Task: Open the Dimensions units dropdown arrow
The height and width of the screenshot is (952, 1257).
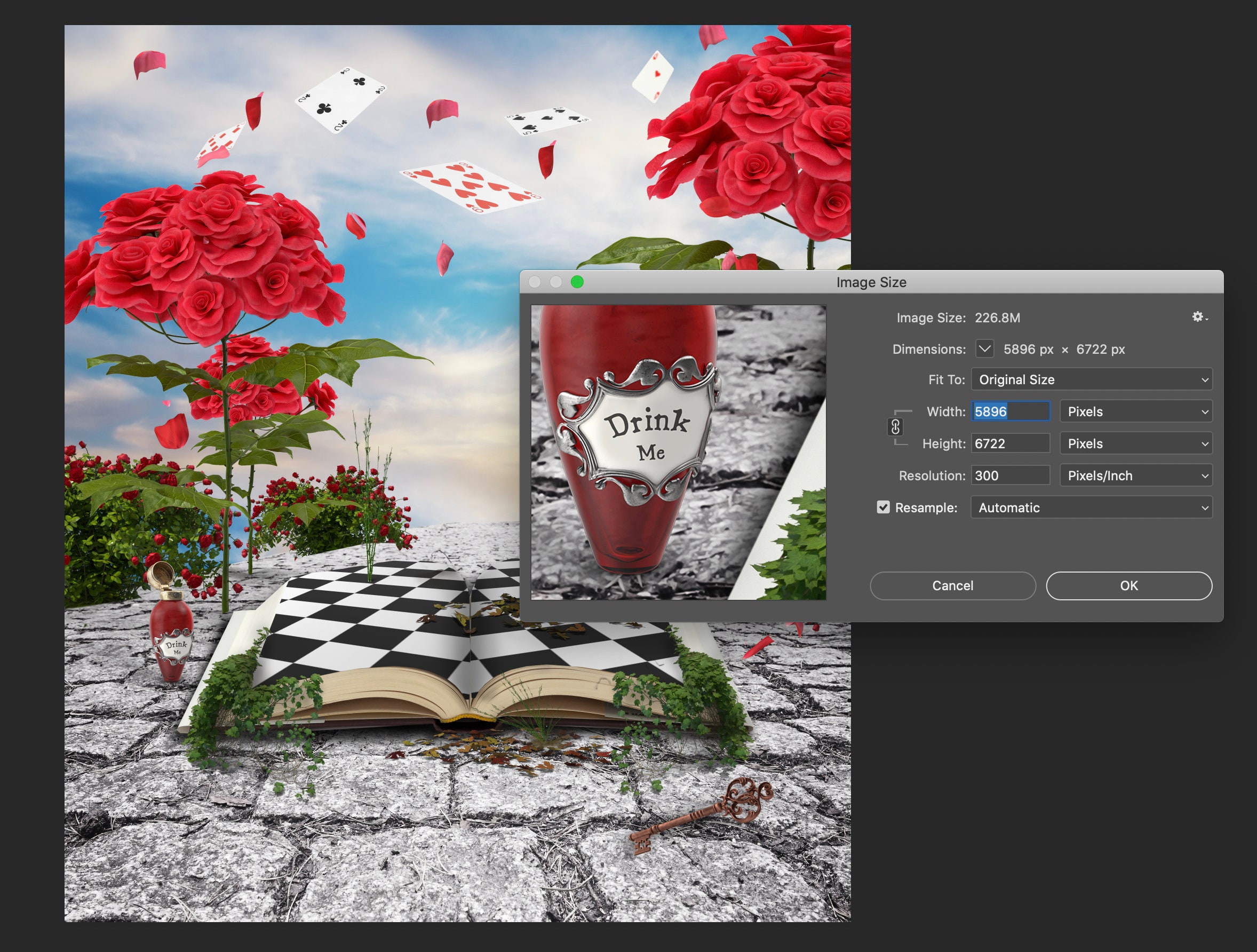Action: 985,349
